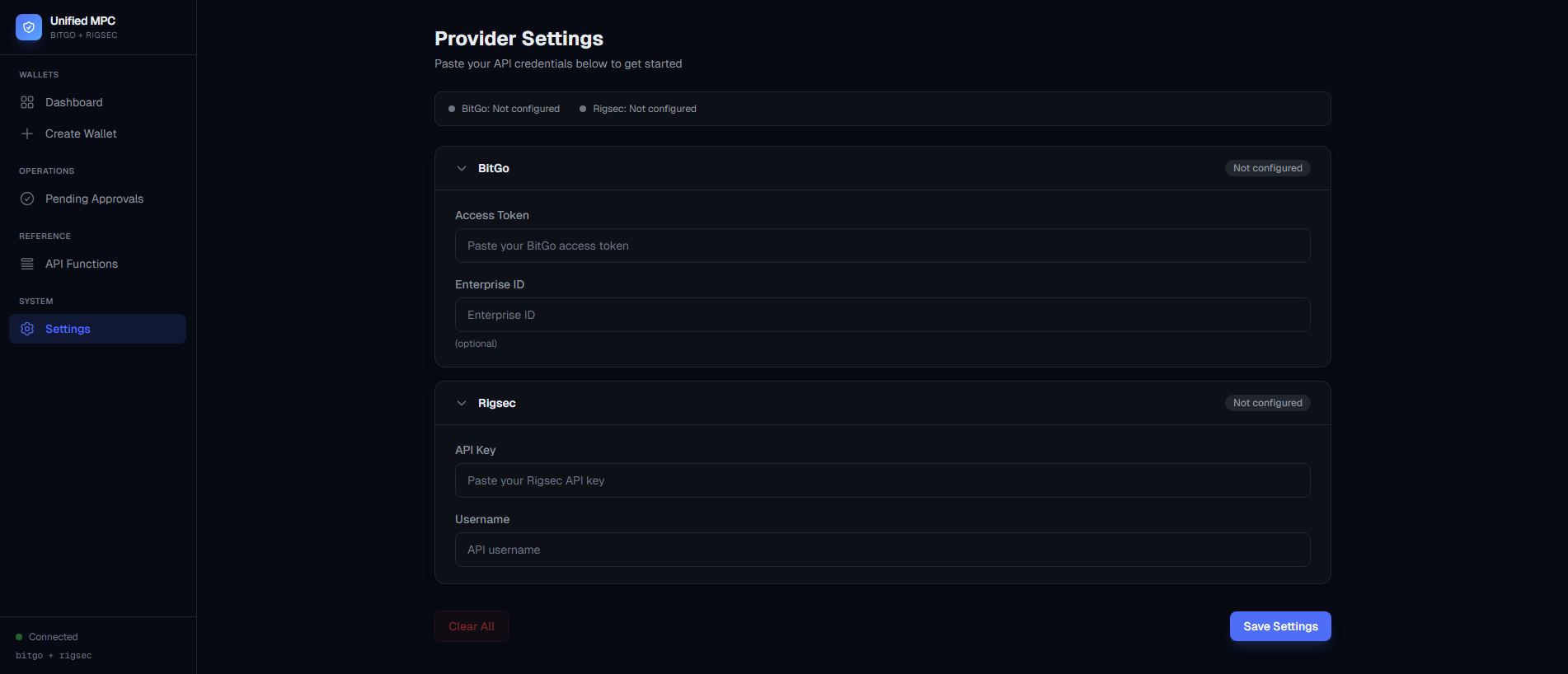
Task: Focus the Rigsec Username field
Action: 882,550
